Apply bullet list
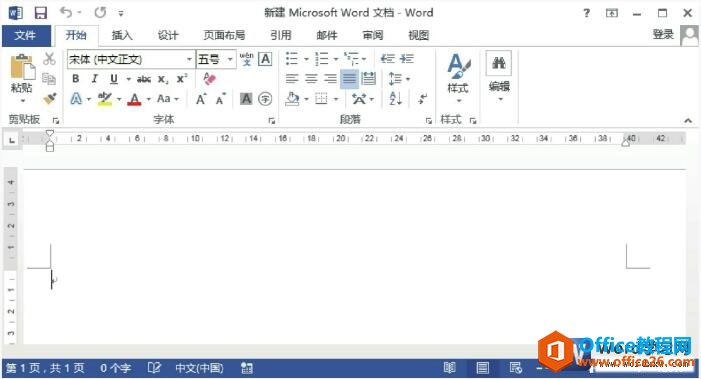The image size is (701, 379). (292, 59)
